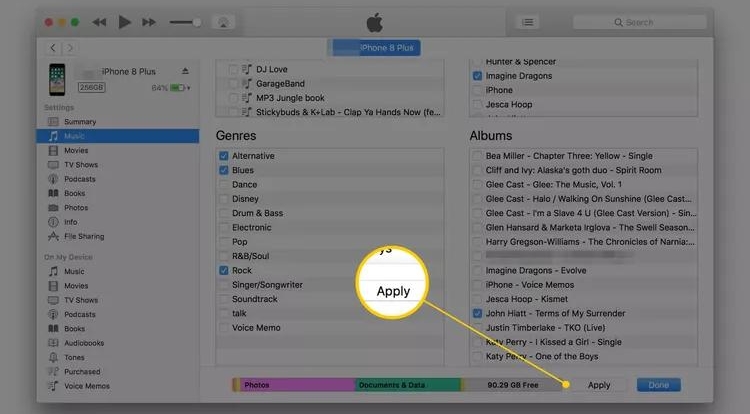Screen dimensions: 750x414
Task: Check iPhone - Voice Memos album
Action: (x=477, y=285)
